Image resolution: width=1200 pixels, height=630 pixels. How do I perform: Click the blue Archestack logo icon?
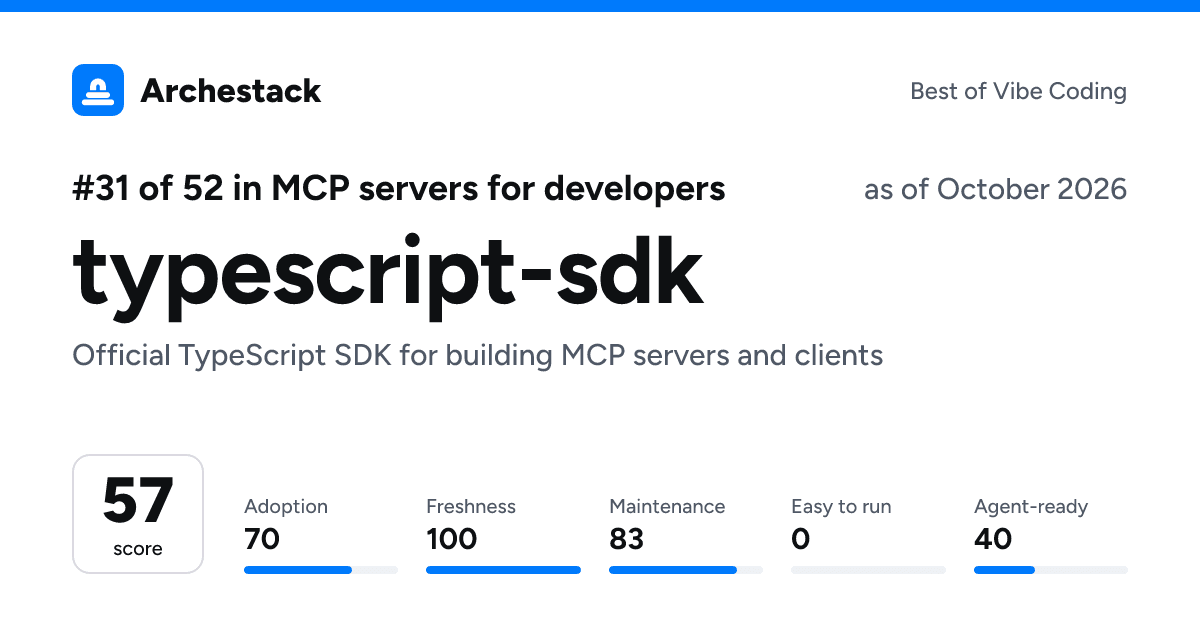coord(98,90)
